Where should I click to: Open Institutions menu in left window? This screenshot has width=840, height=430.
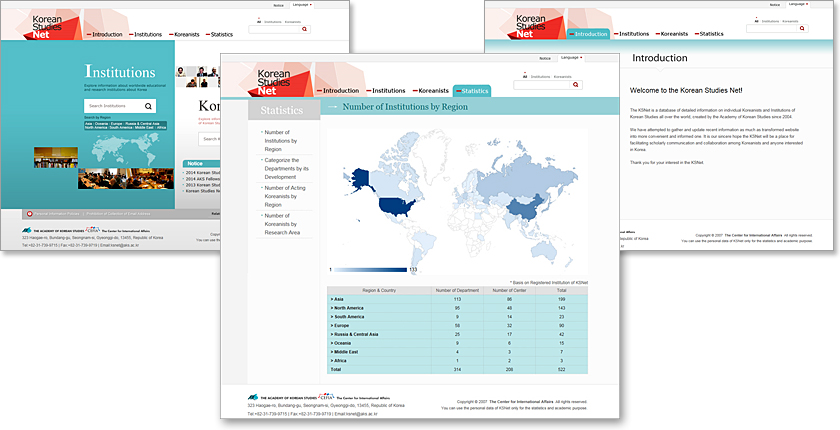coord(145,34)
